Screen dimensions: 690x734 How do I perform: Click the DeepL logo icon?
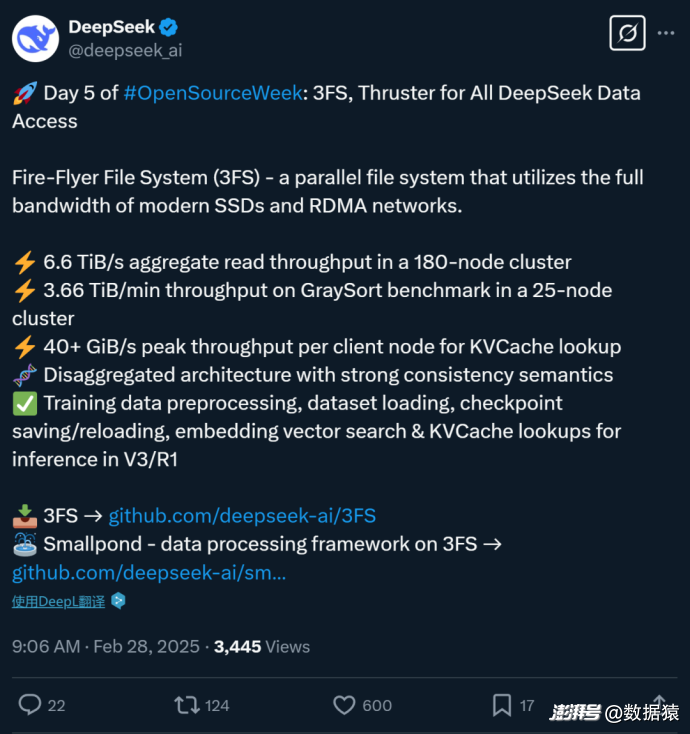(118, 601)
